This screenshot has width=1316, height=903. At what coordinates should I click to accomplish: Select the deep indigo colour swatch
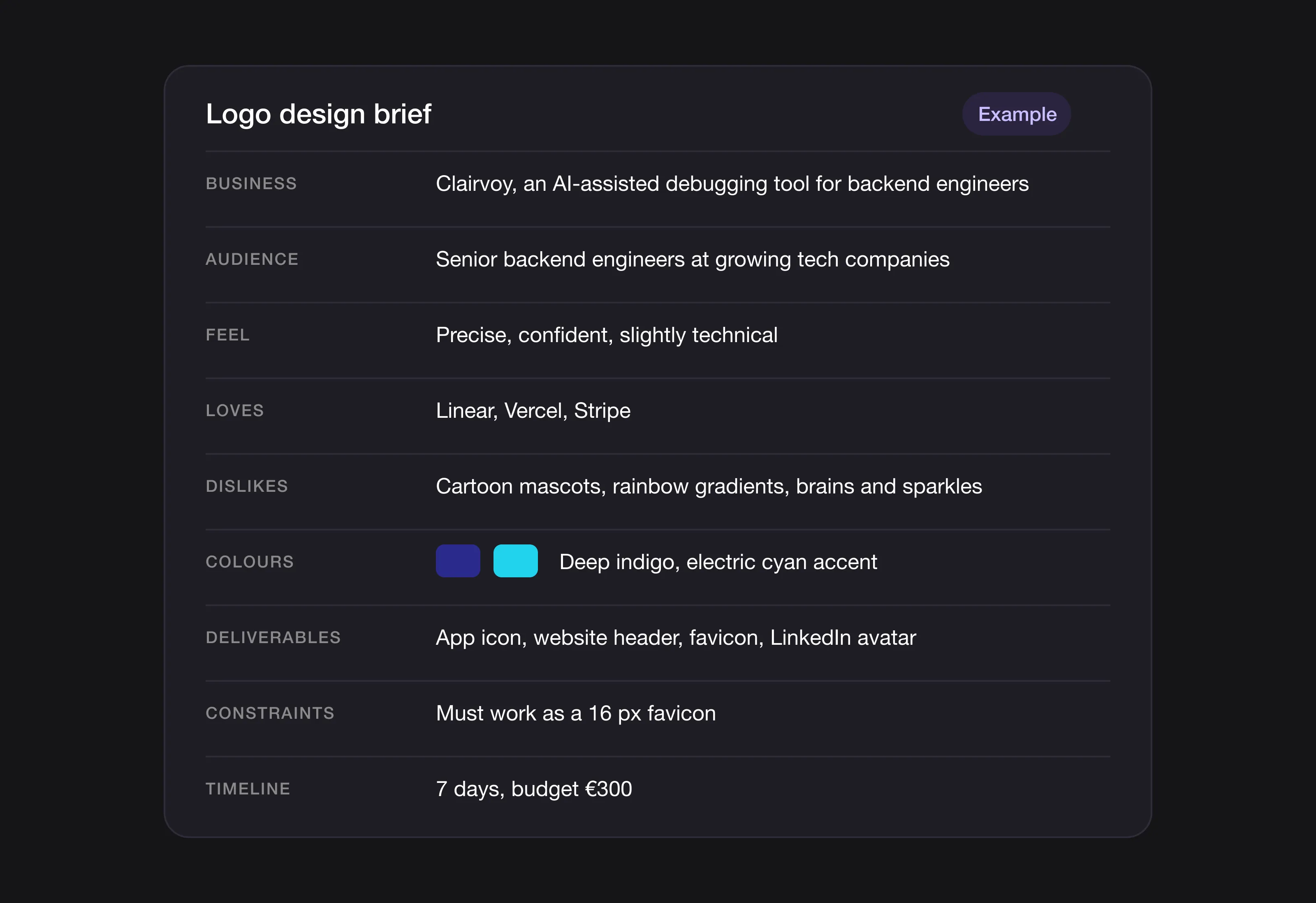458,561
